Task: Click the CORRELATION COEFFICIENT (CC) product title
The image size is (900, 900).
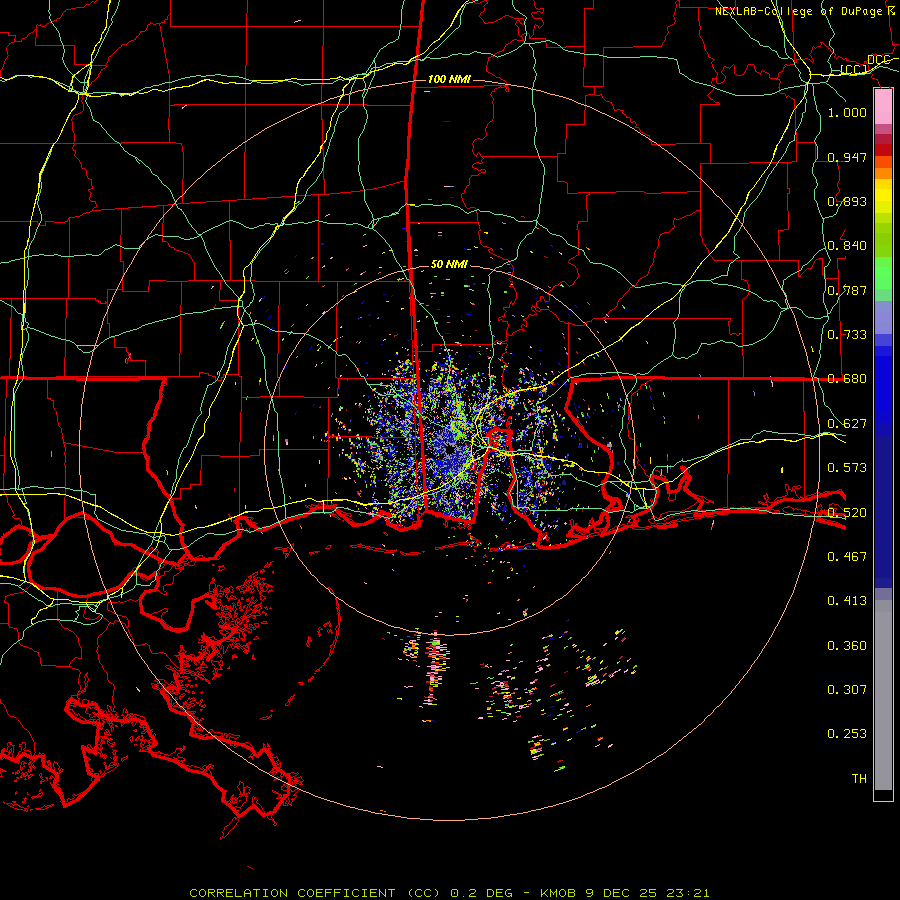Action: [315, 893]
